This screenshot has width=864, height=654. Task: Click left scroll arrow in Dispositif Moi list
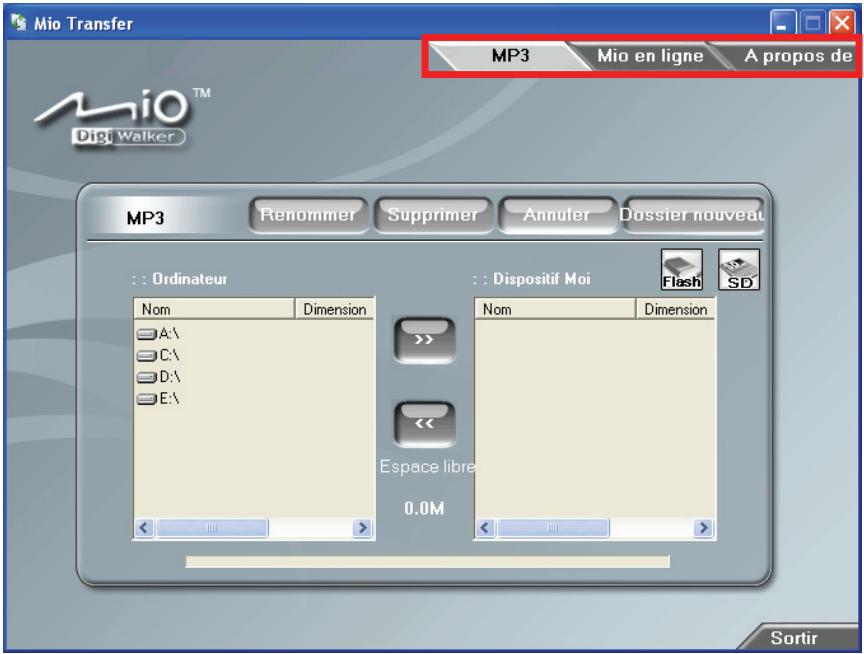[x=485, y=528]
